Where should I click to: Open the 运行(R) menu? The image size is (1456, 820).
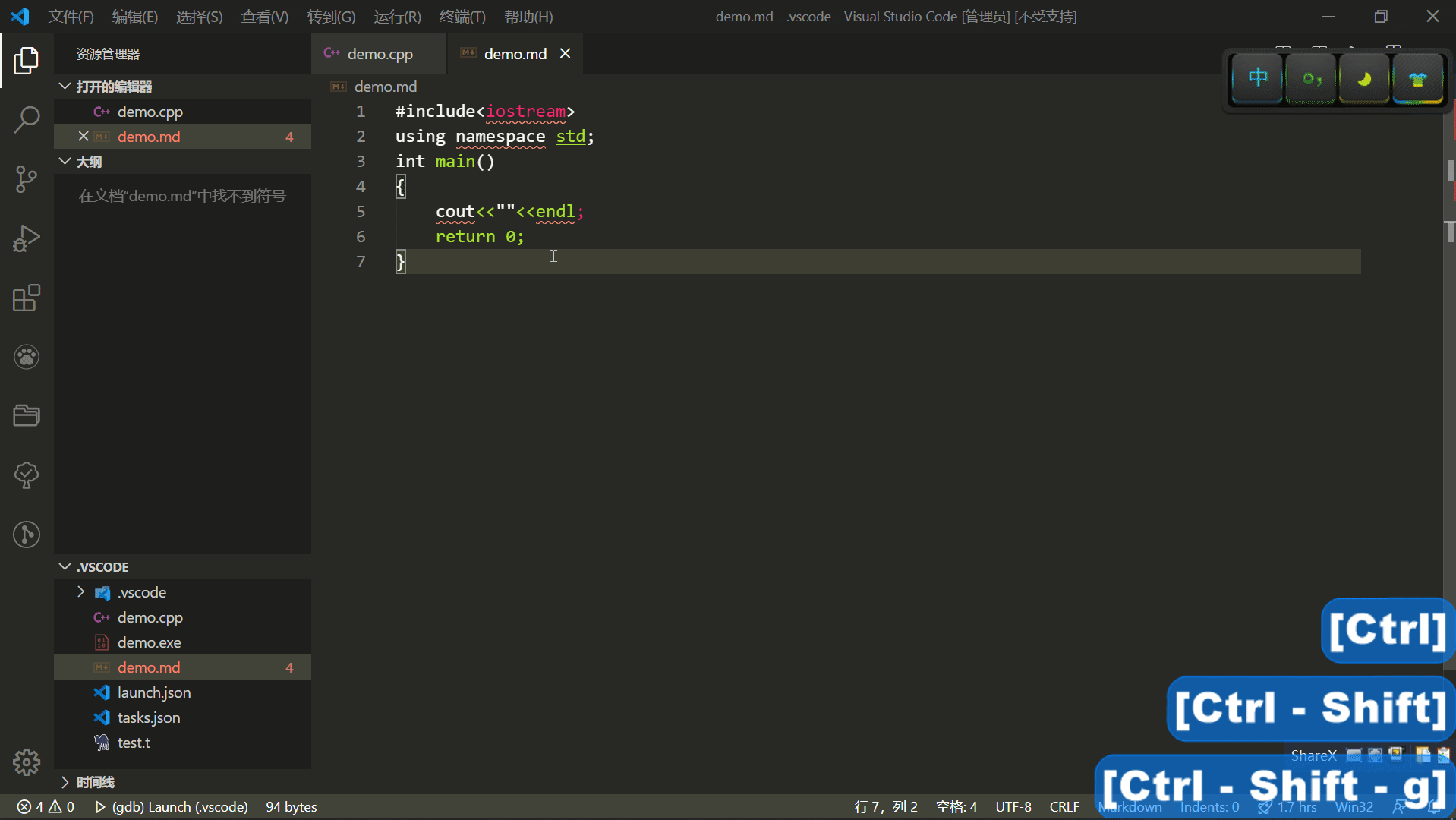396,16
